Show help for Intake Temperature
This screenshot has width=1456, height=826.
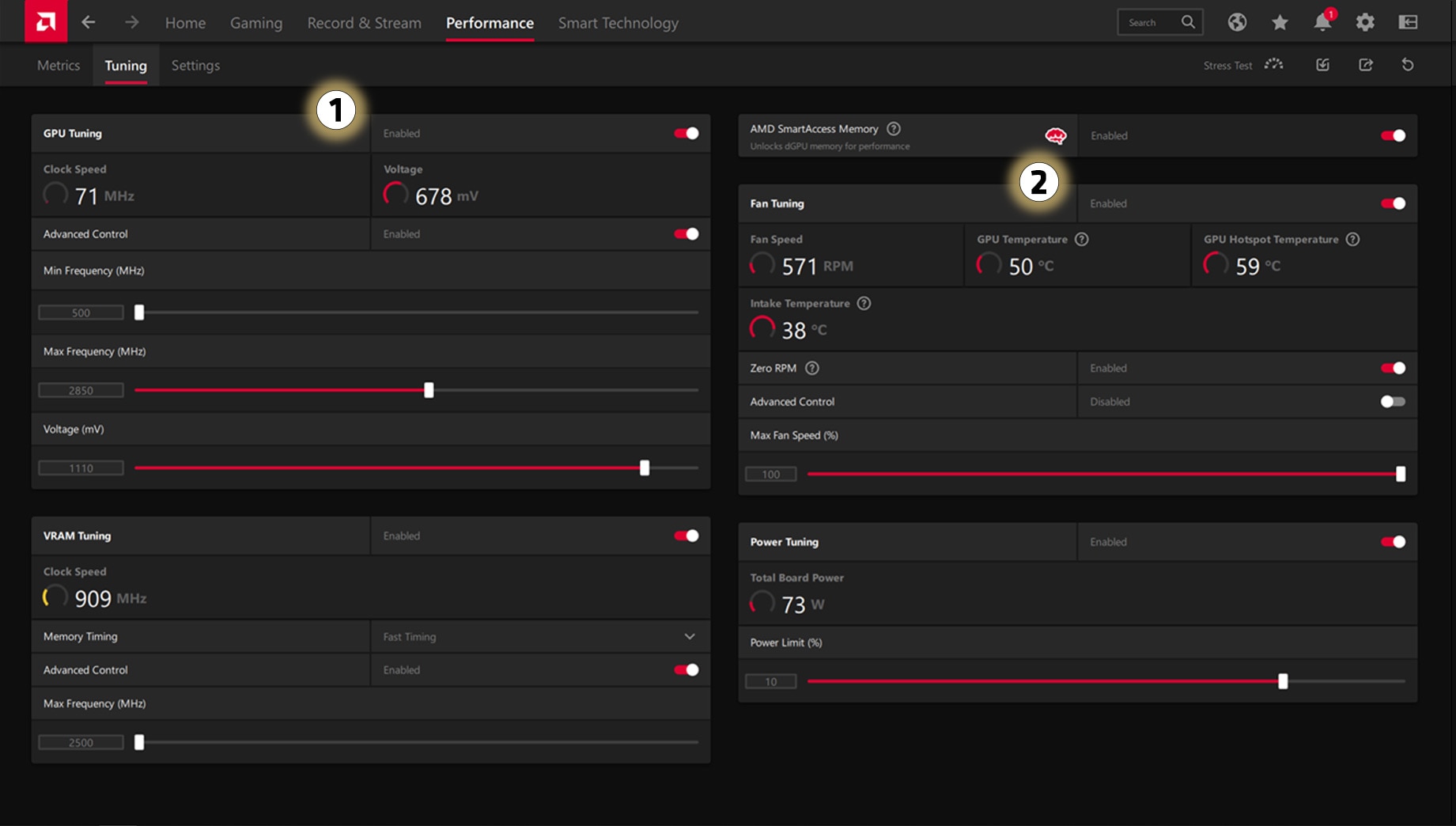[864, 303]
